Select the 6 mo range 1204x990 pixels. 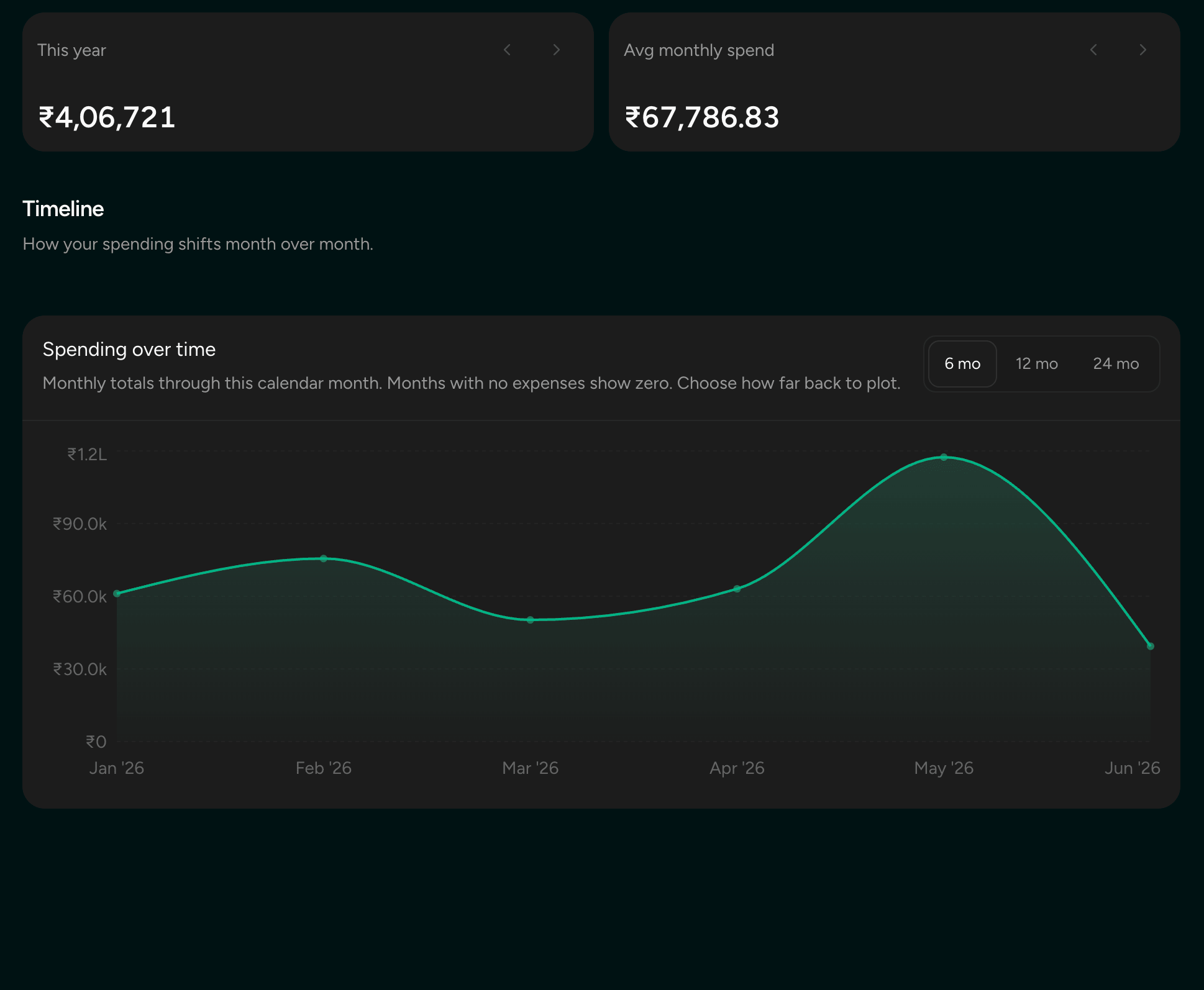coord(962,364)
